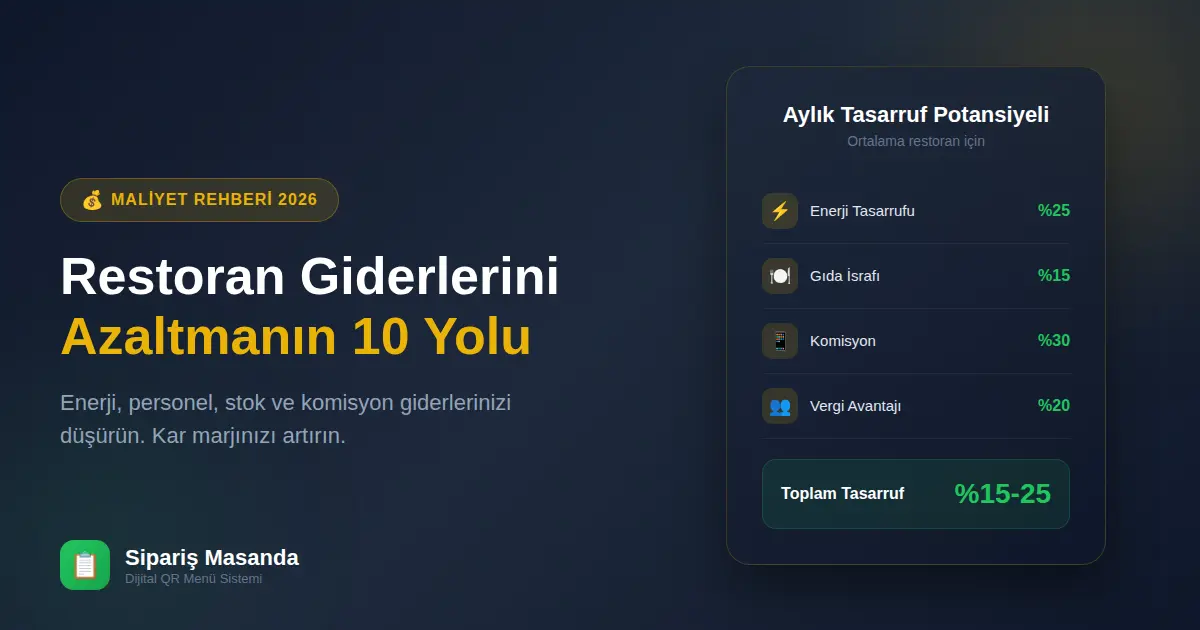
Task: Select the lightning bolt Enerji Tasarrufu icon
Action: click(x=780, y=211)
